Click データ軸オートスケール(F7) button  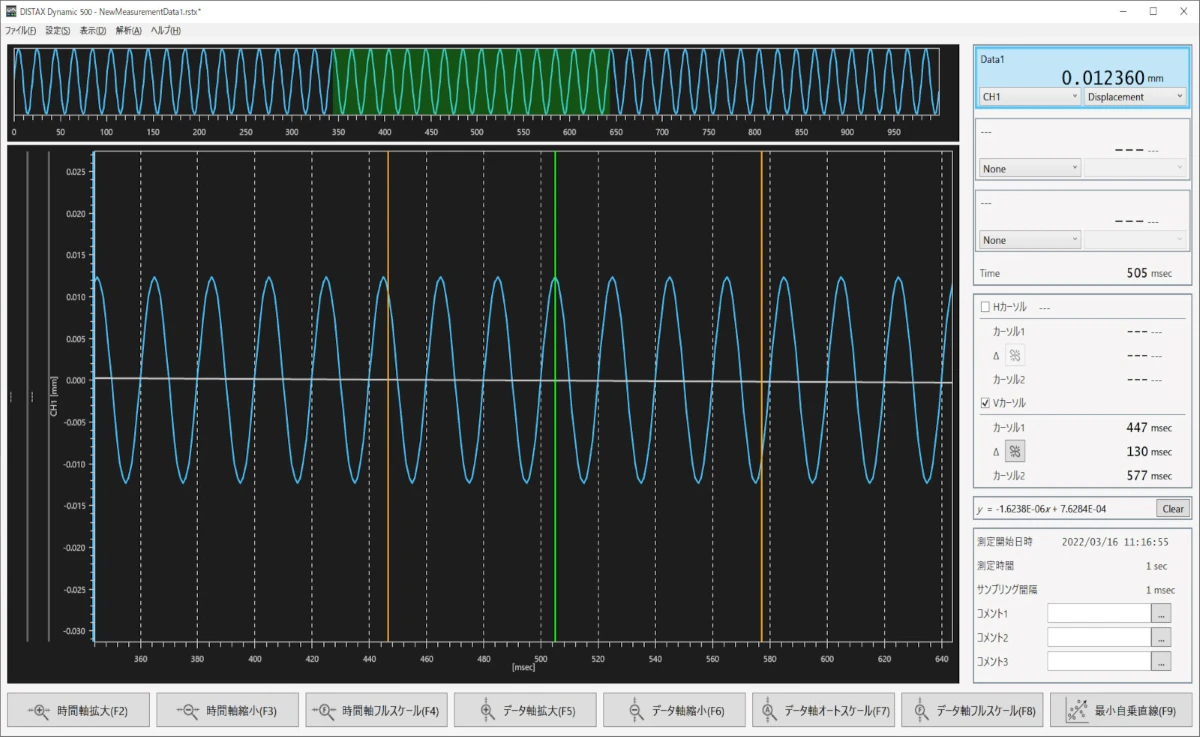tap(823, 710)
